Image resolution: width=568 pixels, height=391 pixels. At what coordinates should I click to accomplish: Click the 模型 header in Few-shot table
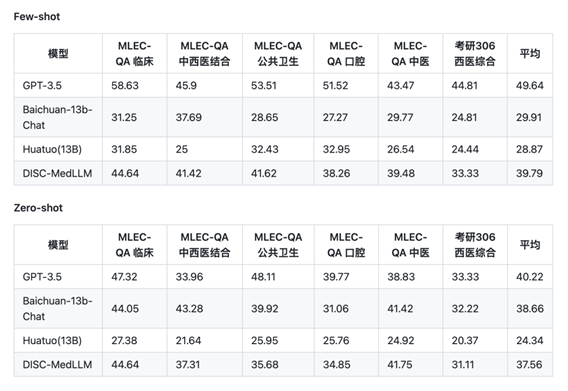coord(58,54)
